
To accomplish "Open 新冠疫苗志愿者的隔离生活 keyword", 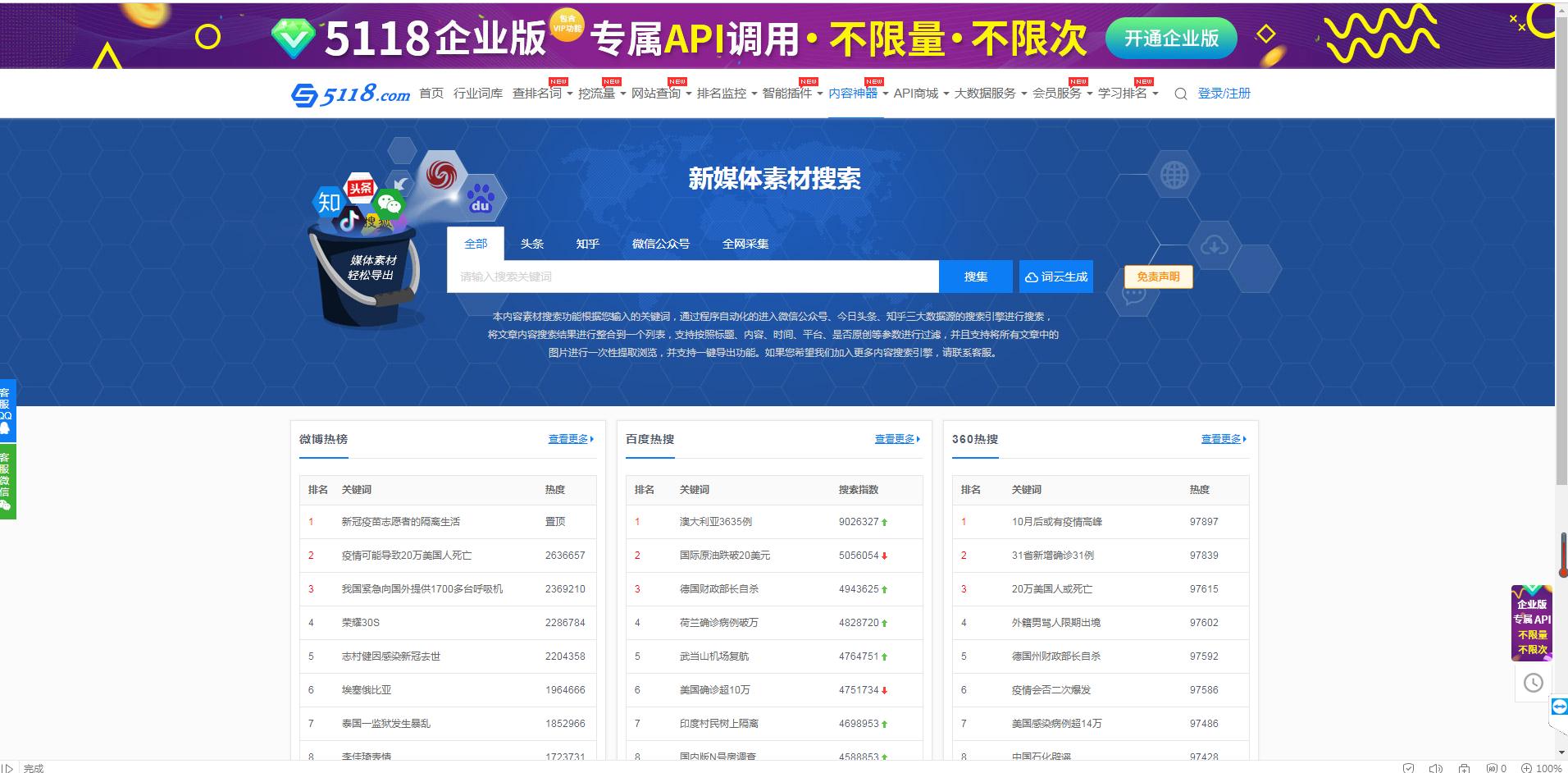I will tap(401, 522).
